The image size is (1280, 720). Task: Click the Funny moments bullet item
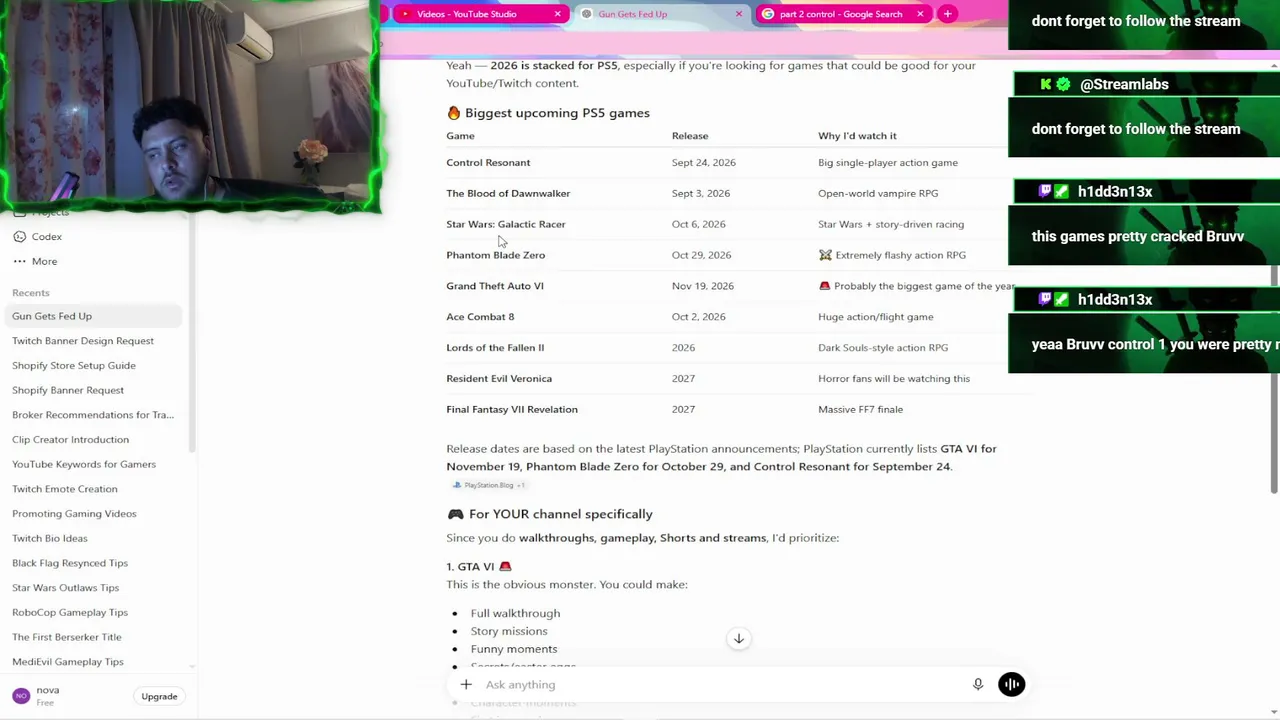514,650
